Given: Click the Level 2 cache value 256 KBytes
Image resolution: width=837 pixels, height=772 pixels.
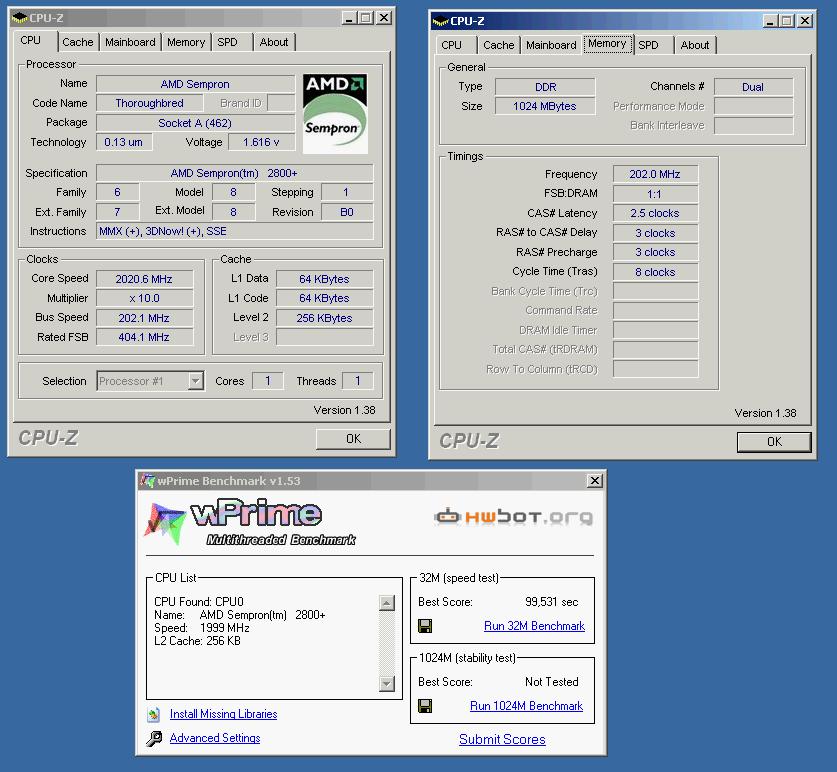Looking at the screenshot, I should pos(325,318).
